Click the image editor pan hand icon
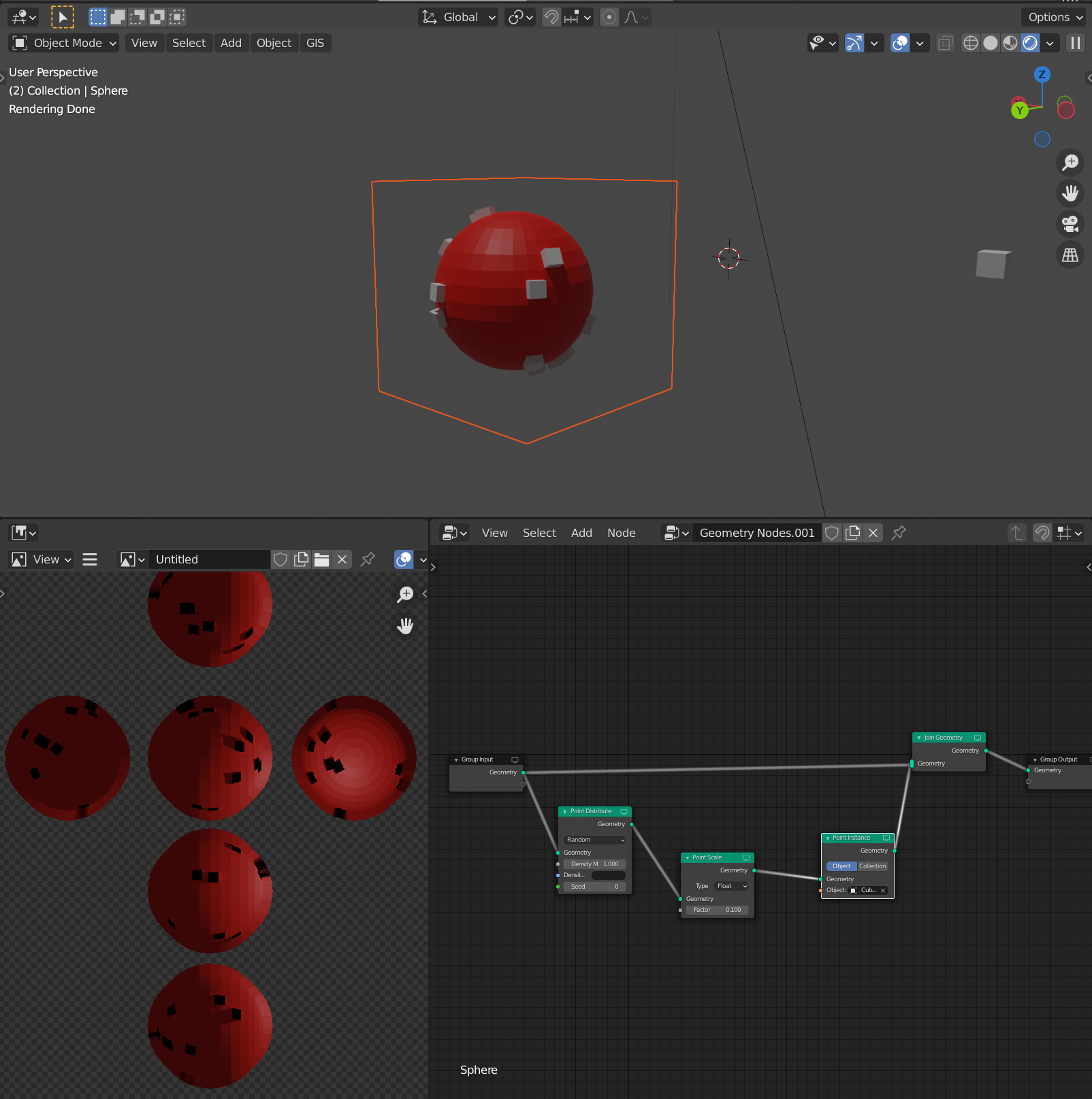1092x1099 pixels. click(405, 626)
